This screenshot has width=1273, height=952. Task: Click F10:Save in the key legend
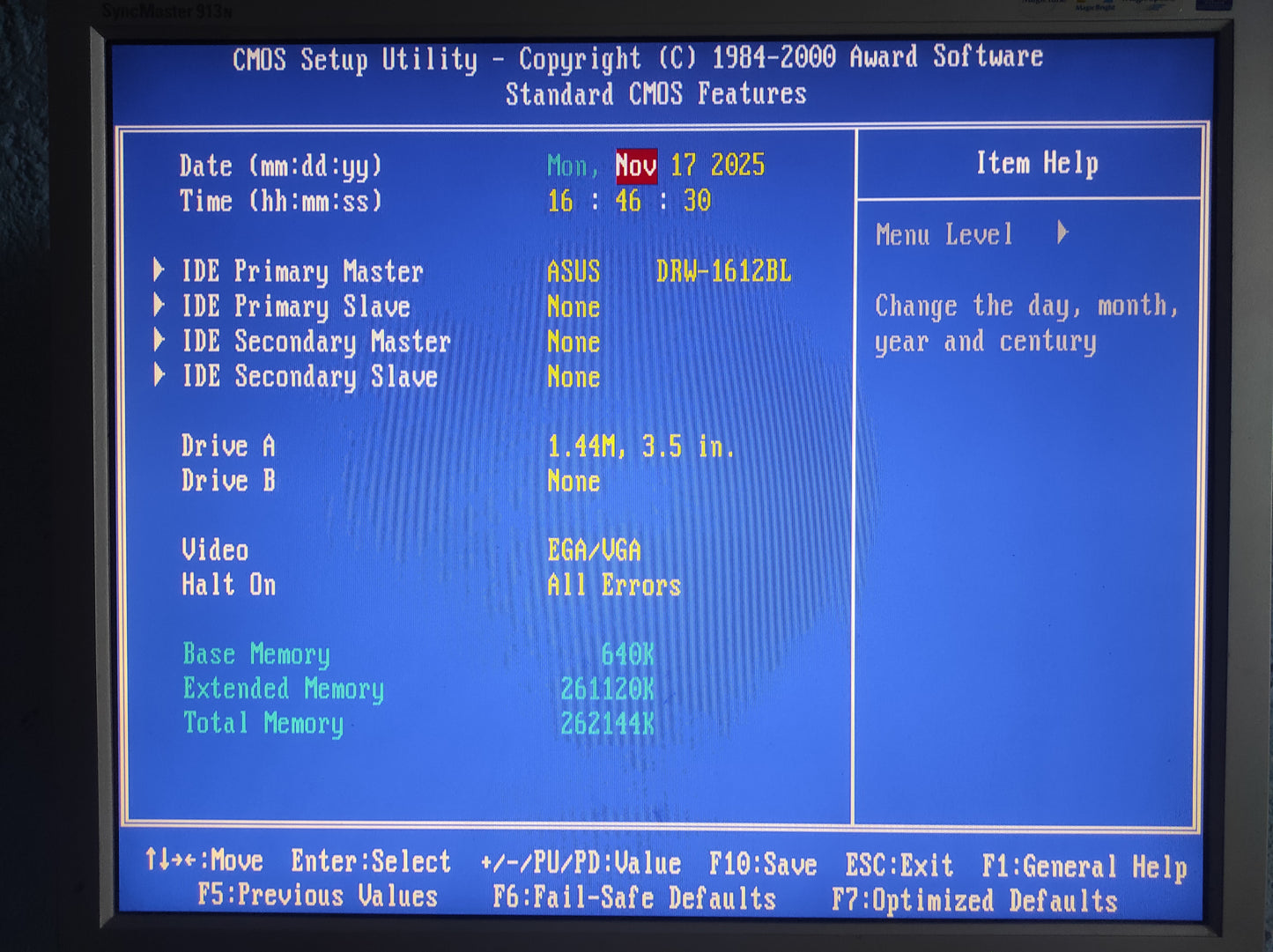tap(764, 864)
